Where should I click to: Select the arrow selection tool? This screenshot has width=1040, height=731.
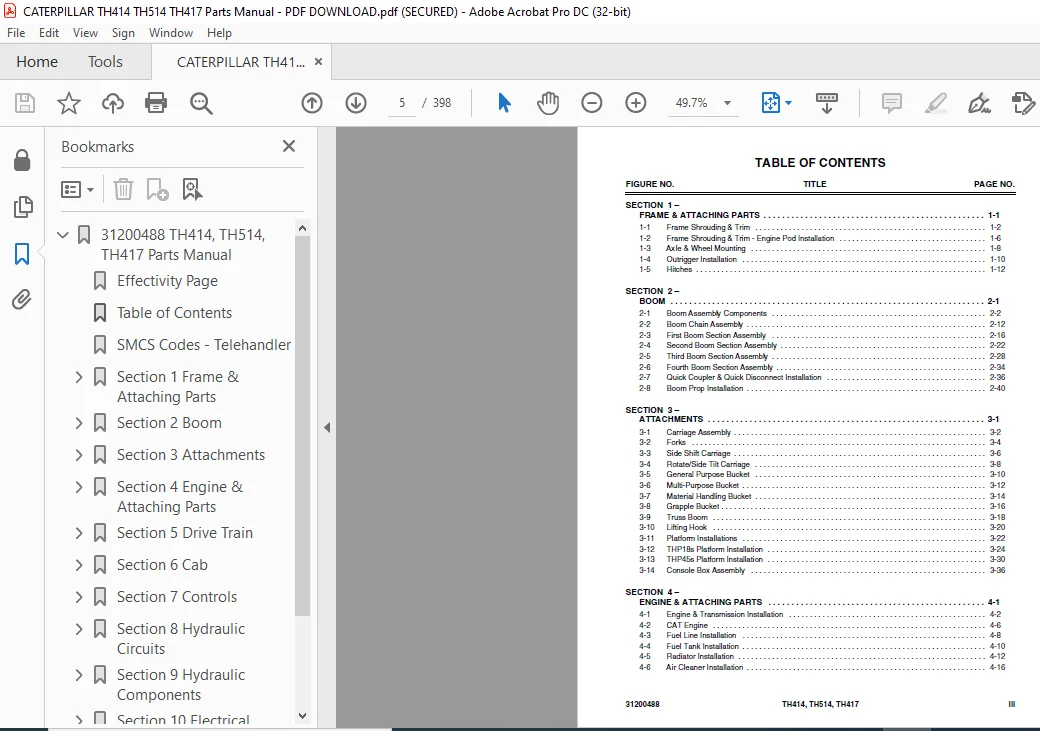click(x=504, y=103)
